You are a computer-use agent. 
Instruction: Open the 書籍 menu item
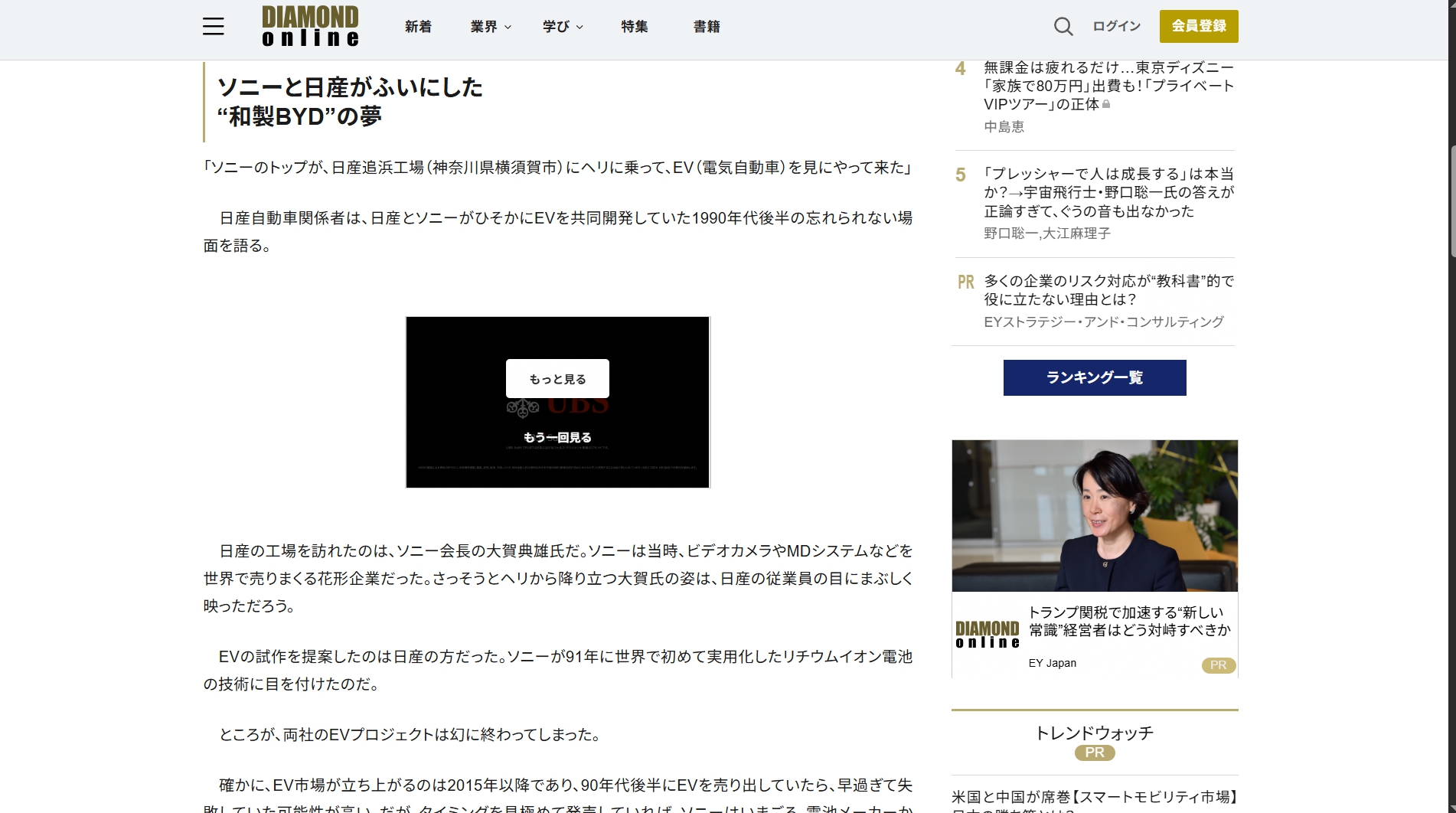pyautogui.click(x=707, y=27)
